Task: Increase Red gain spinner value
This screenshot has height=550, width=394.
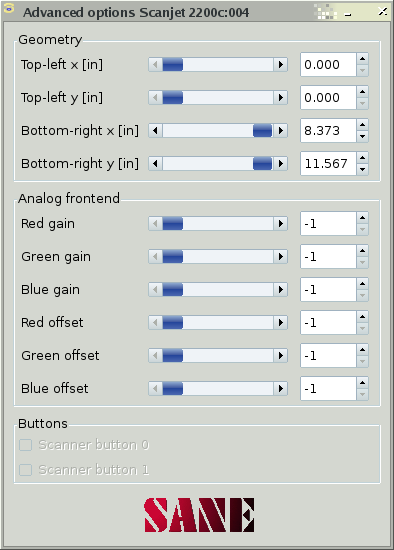Action: (362, 218)
